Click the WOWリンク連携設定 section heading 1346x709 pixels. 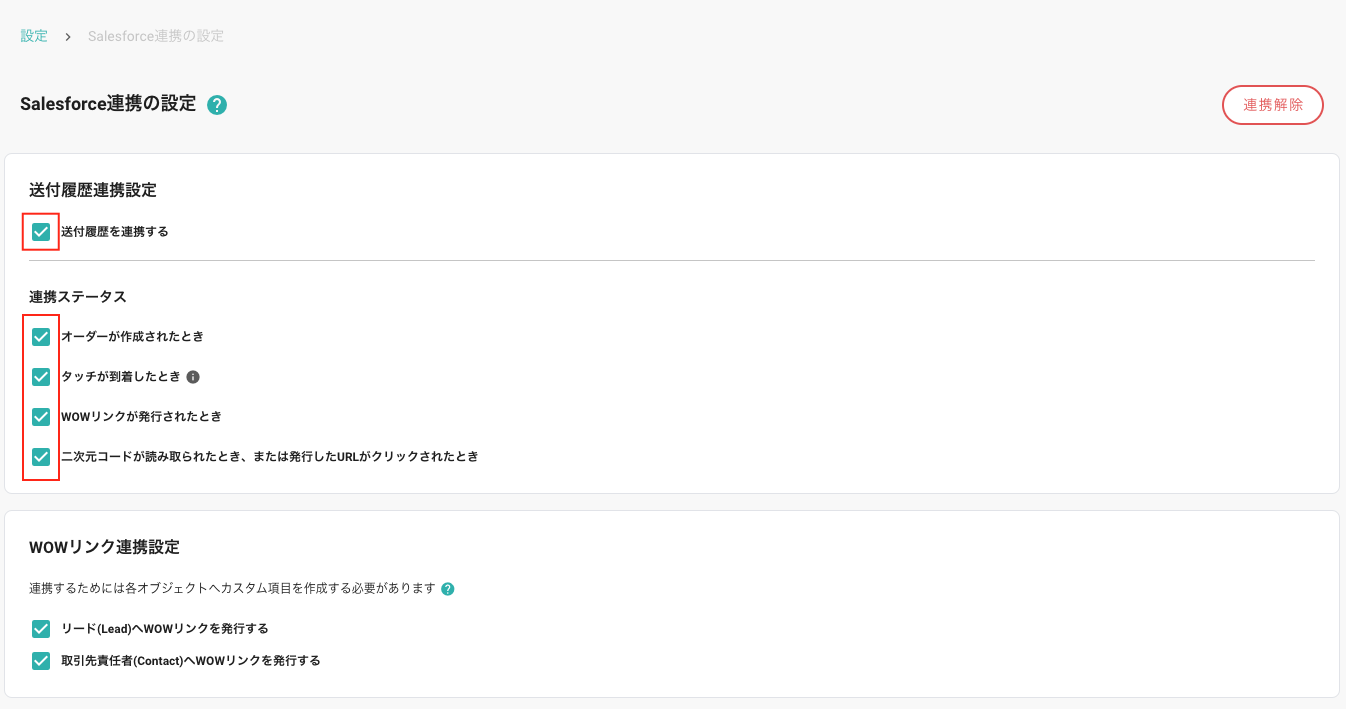click(104, 547)
